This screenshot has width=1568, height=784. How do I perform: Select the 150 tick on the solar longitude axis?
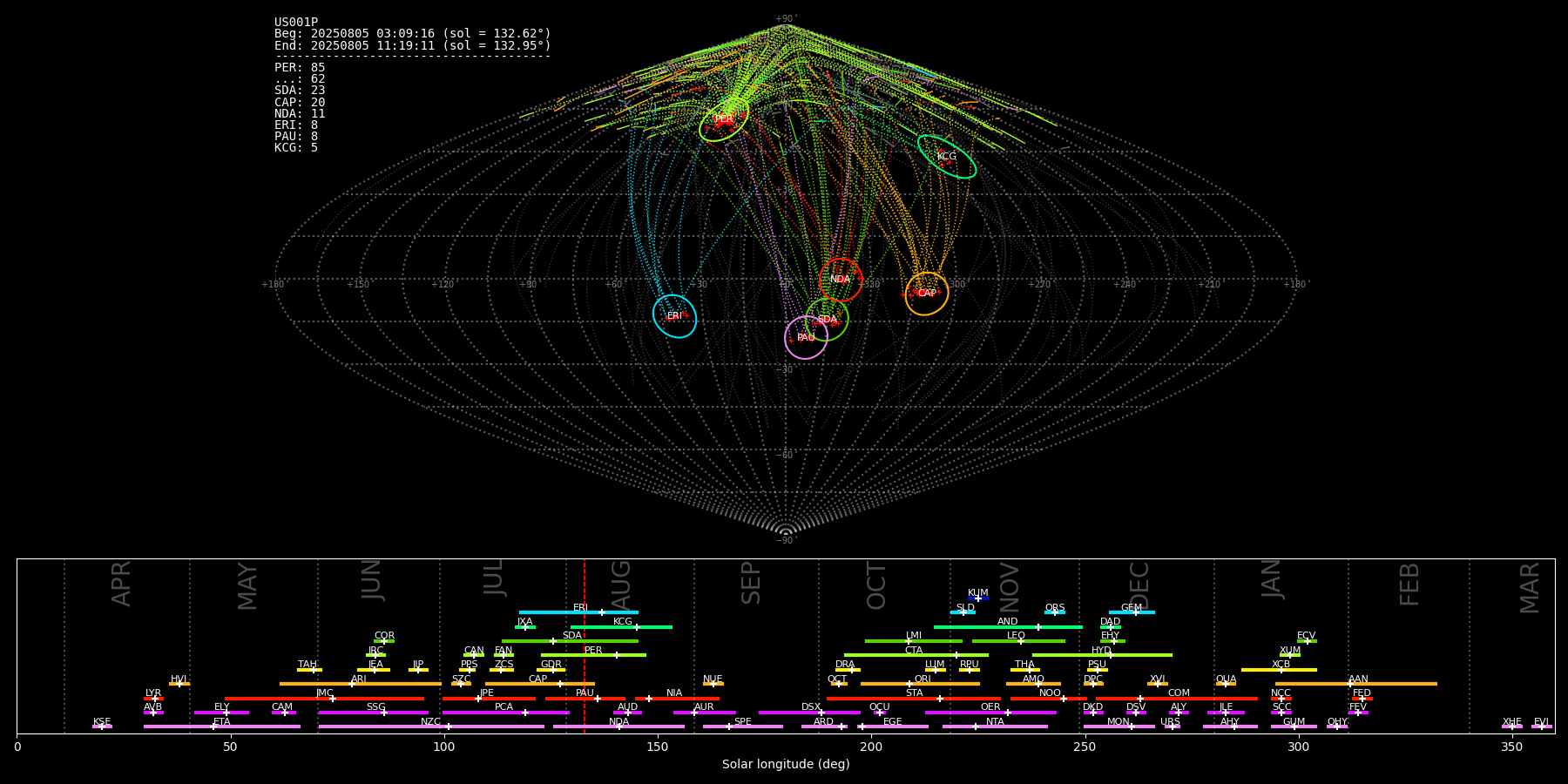(x=658, y=747)
